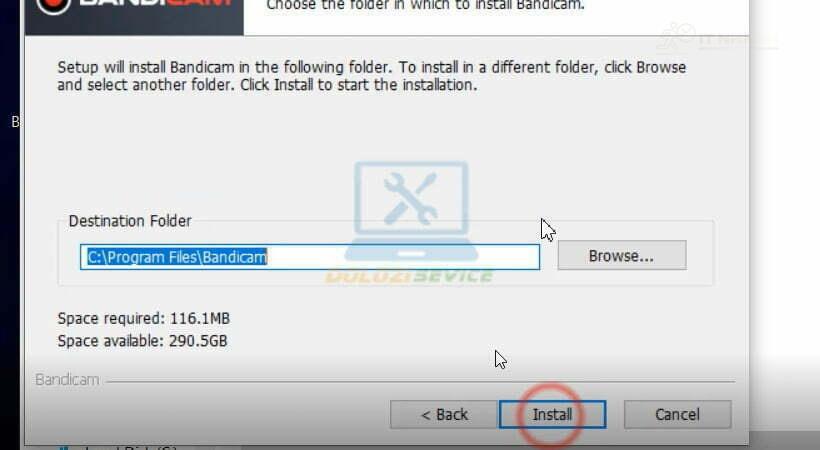The image size is (820, 450).
Task: Click the Local Disk item behind the dialog
Action: click(118, 447)
